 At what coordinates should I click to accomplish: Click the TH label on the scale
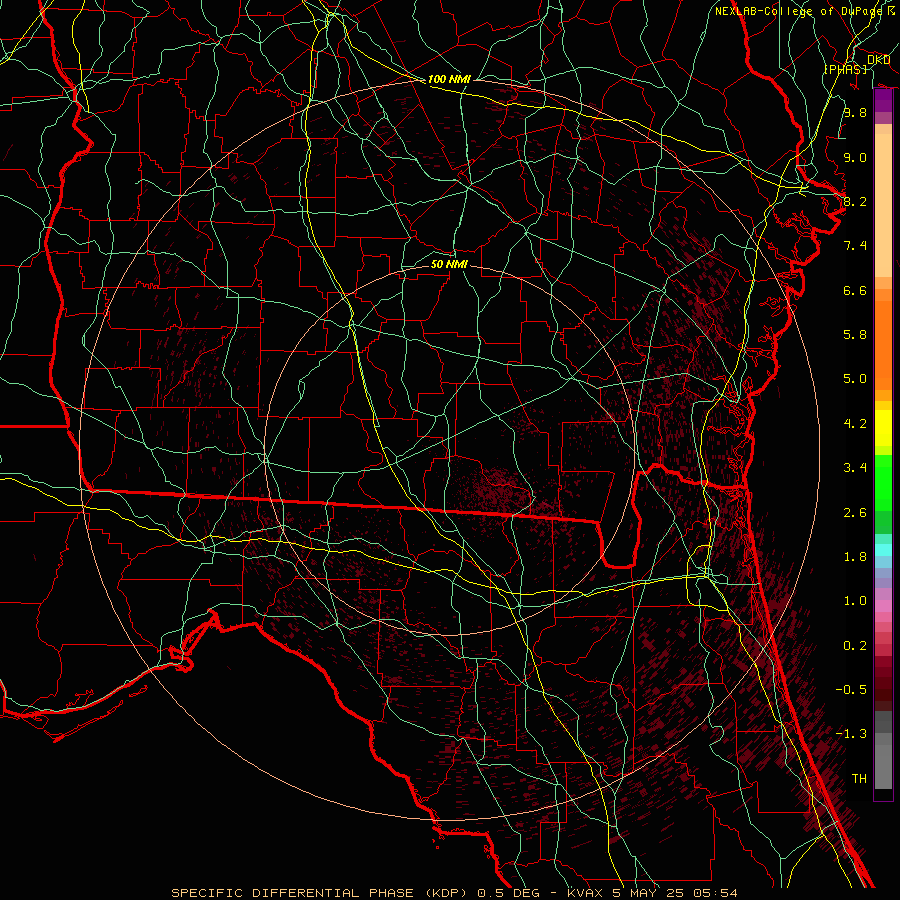(859, 779)
